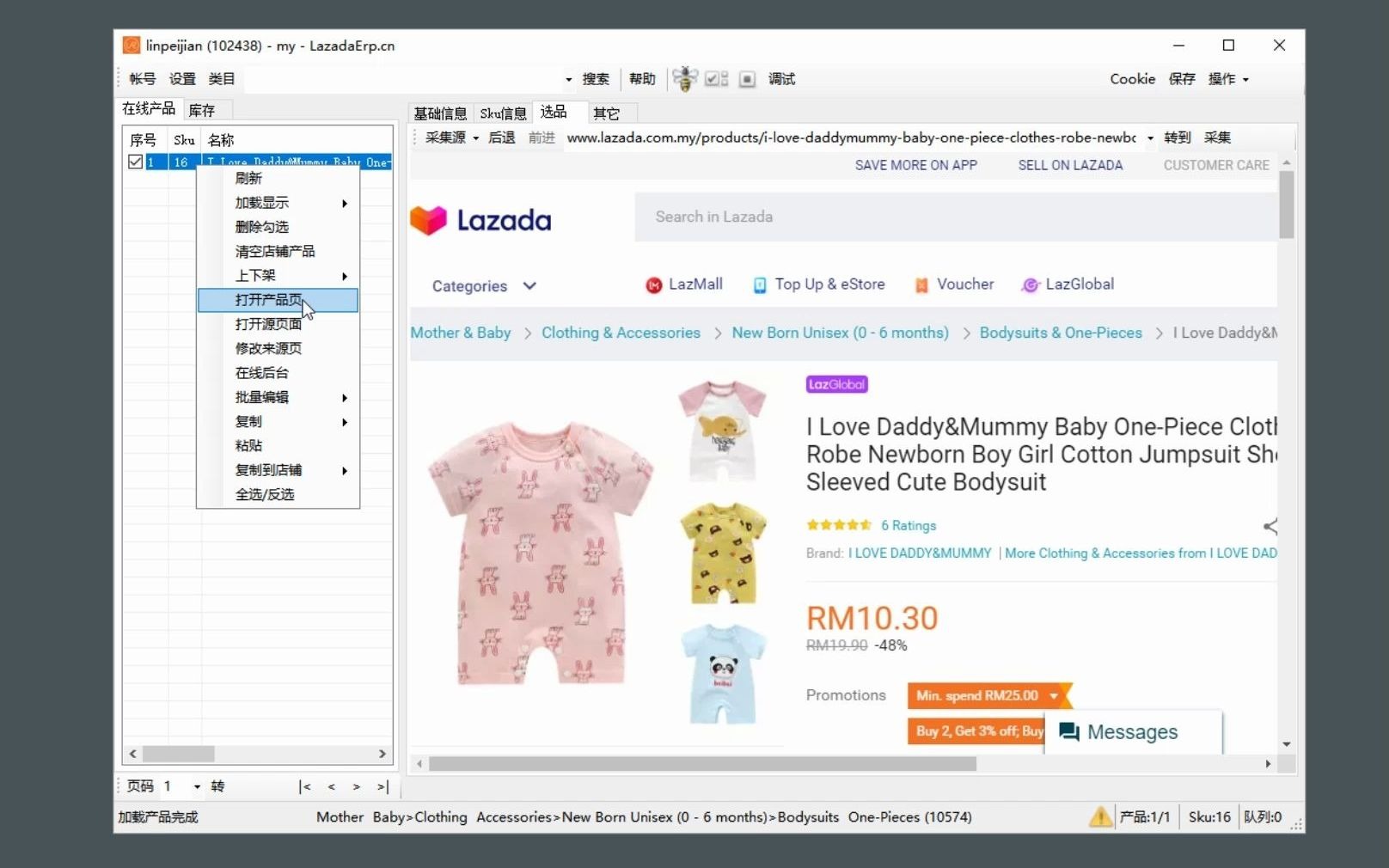Expand the 批量编辑 submenu
1389x868 pixels.
click(x=278, y=397)
